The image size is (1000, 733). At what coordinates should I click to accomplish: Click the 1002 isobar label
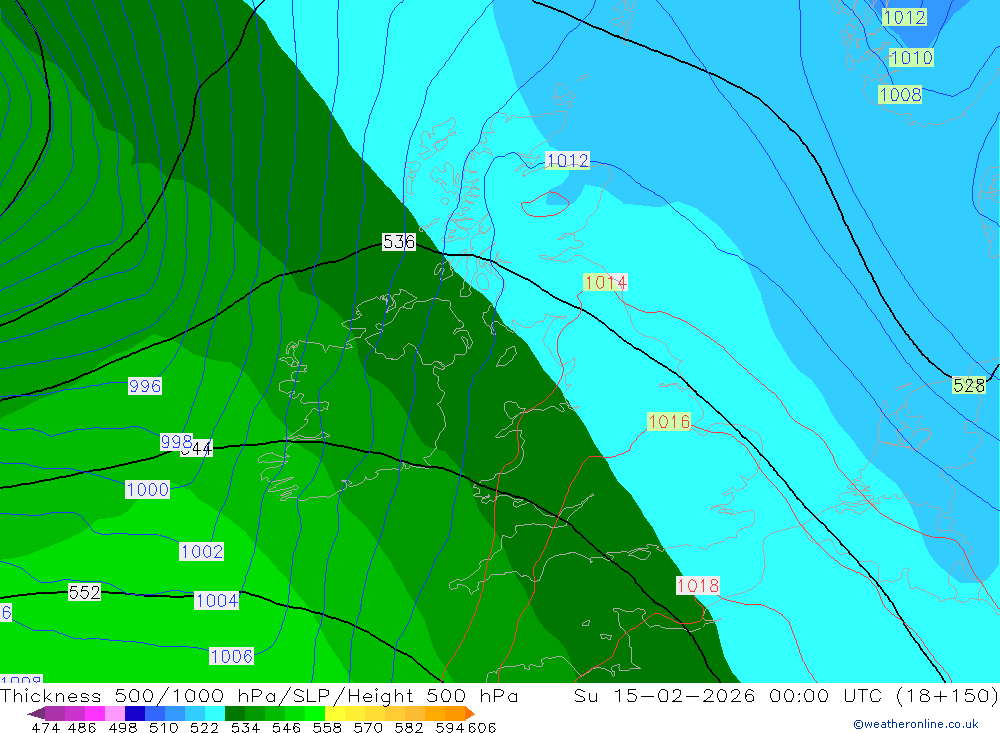coord(202,551)
